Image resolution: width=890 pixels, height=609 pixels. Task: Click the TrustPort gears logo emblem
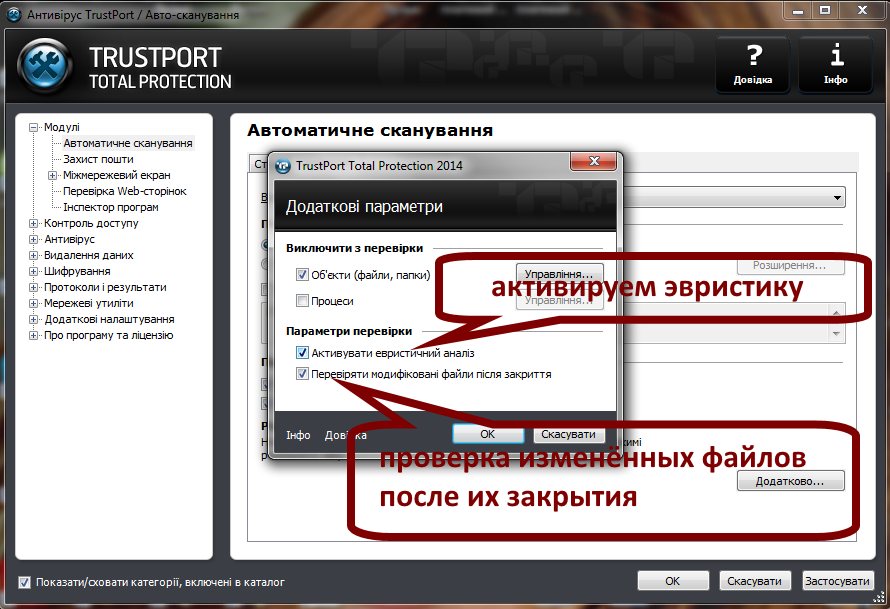click(44, 65)
